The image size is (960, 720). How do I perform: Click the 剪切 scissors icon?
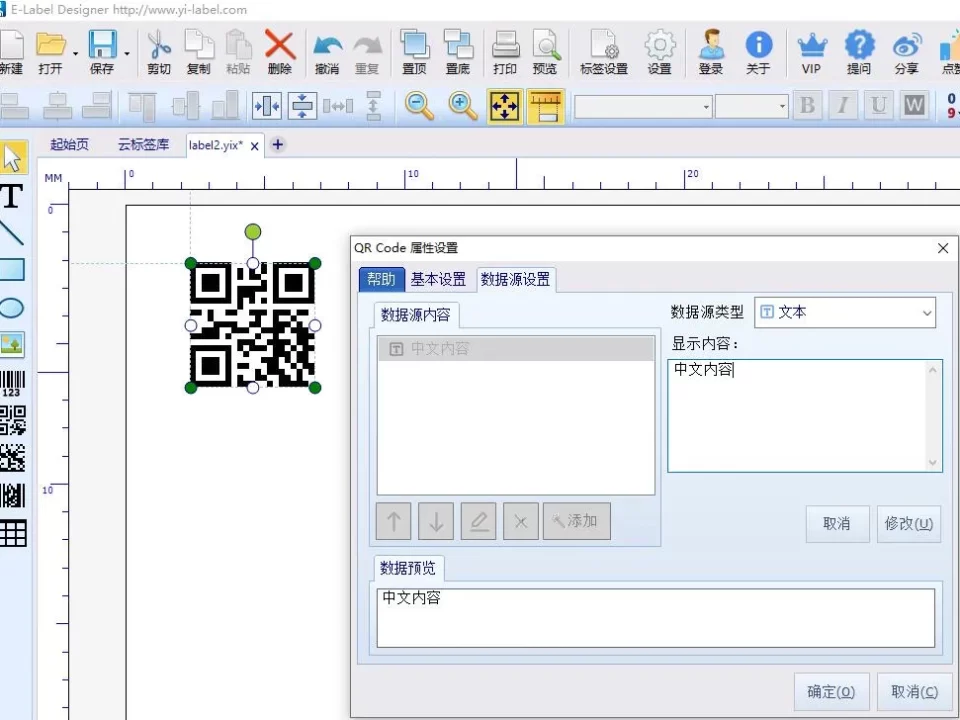[159, 51]
